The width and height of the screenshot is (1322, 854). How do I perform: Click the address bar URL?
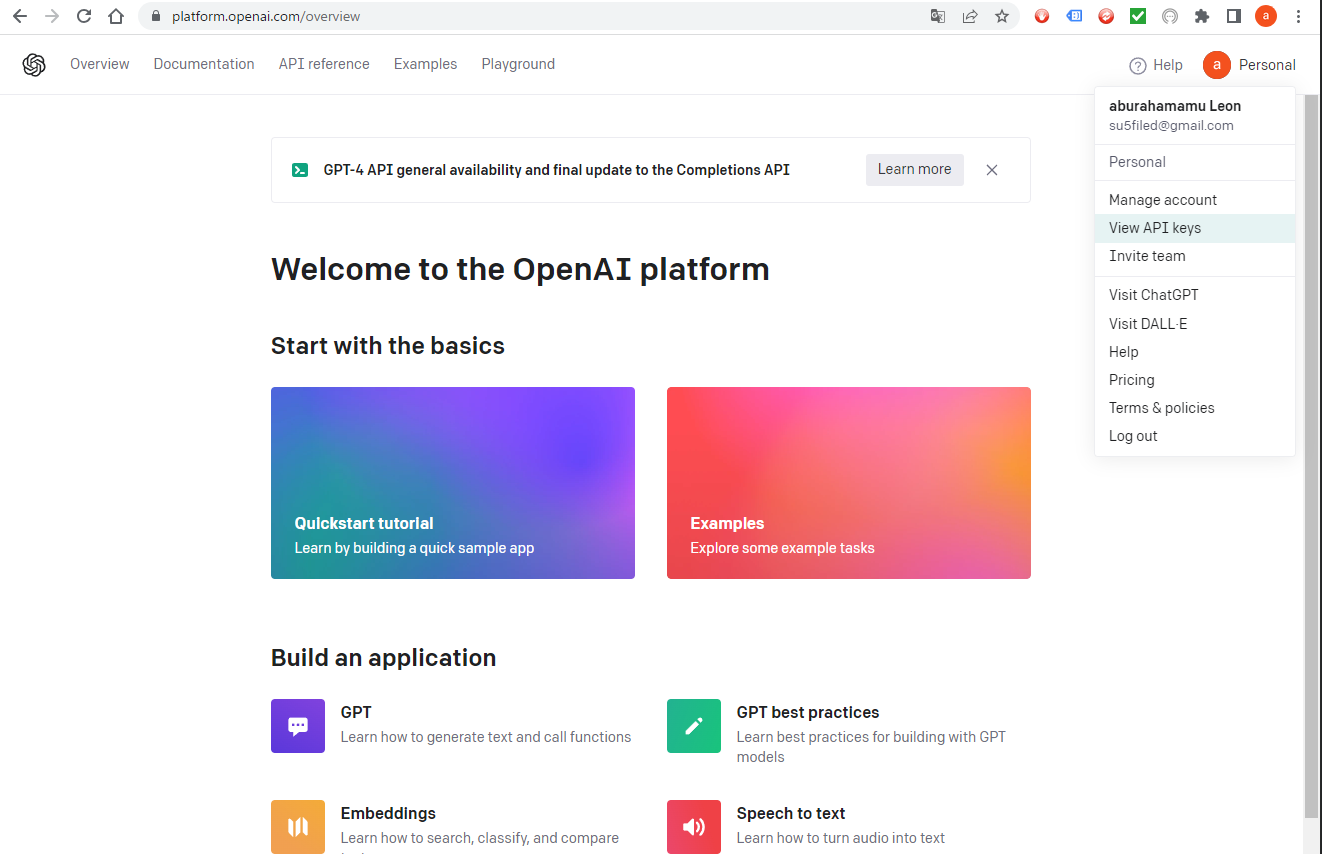click(266, 17)
